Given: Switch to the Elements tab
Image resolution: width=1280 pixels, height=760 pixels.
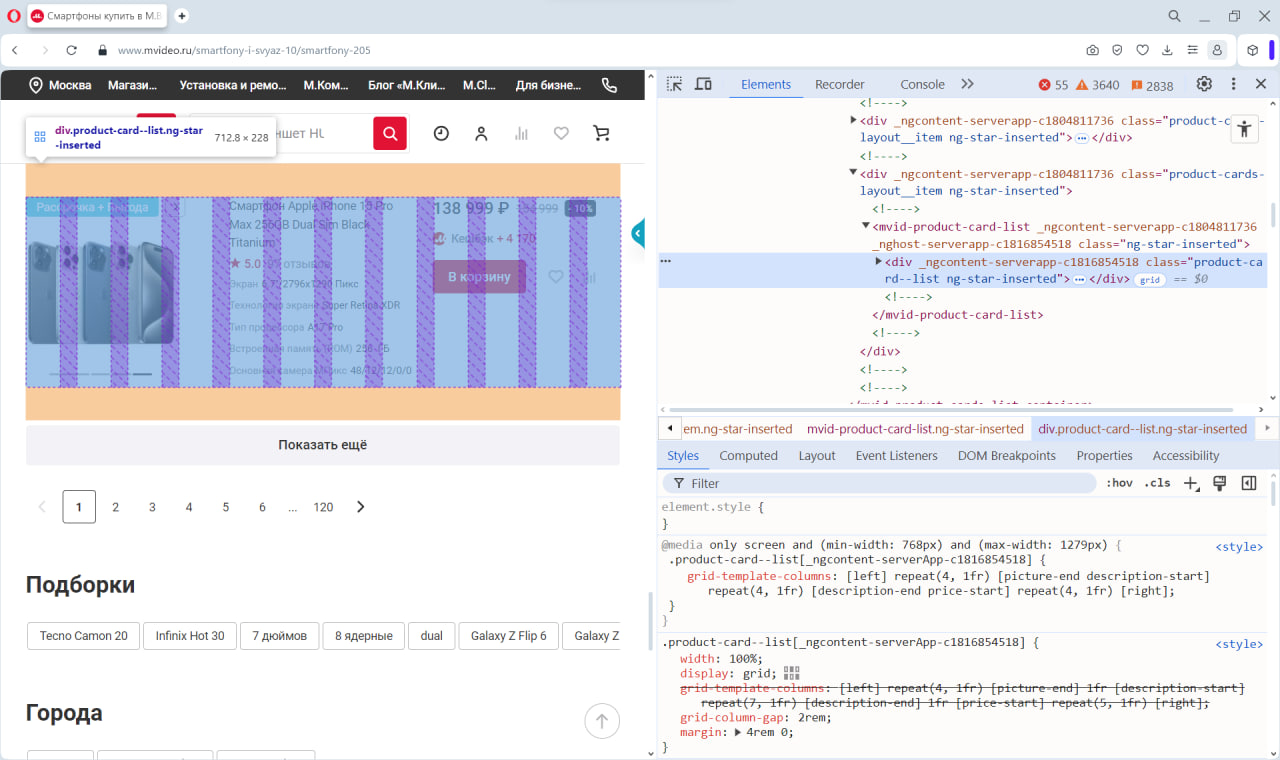Looking at the screenshot, I should pyautogui.click(x=766, y=84).
